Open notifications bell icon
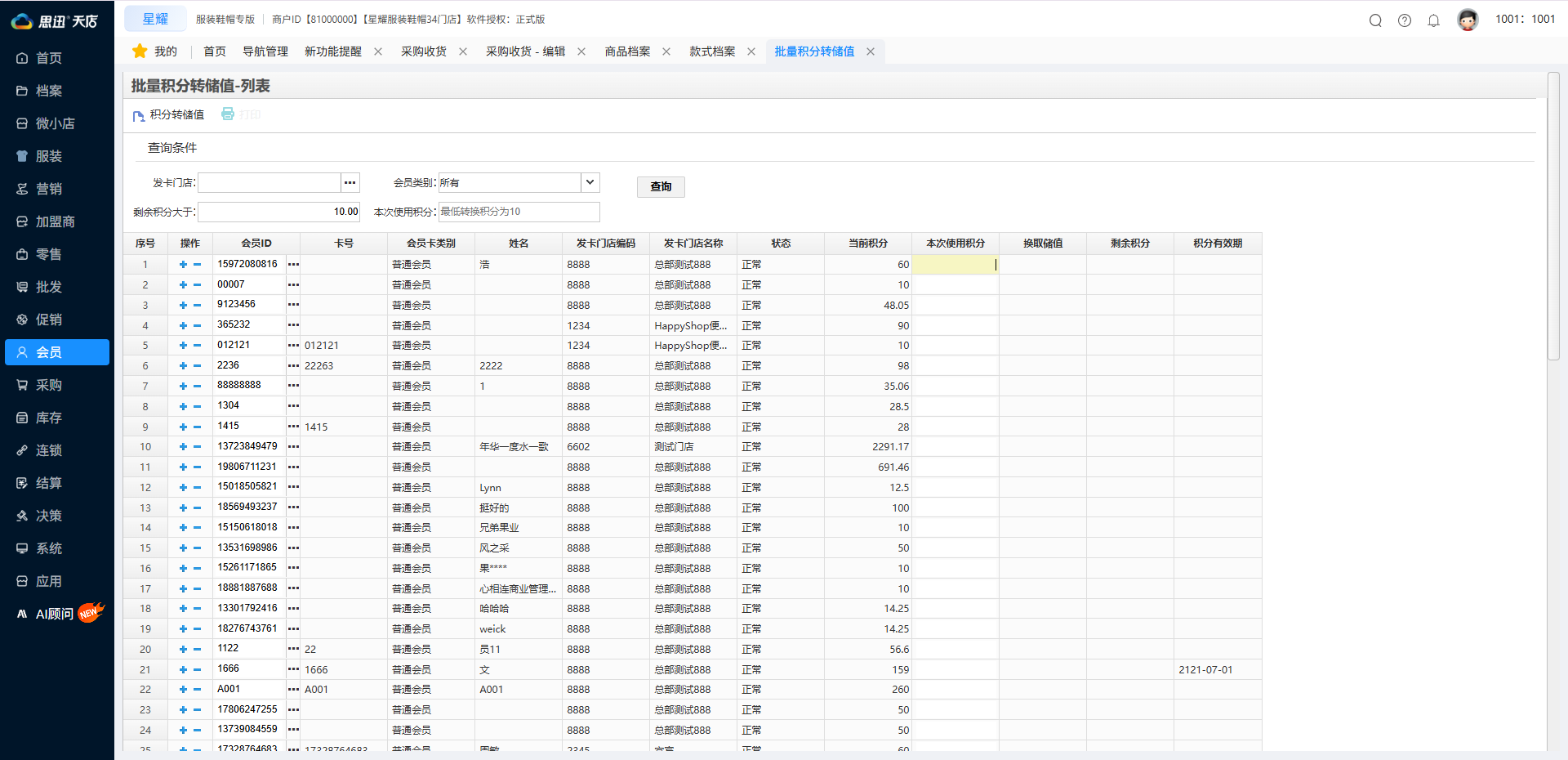 pyautogui.click(x=1433, y=20)
